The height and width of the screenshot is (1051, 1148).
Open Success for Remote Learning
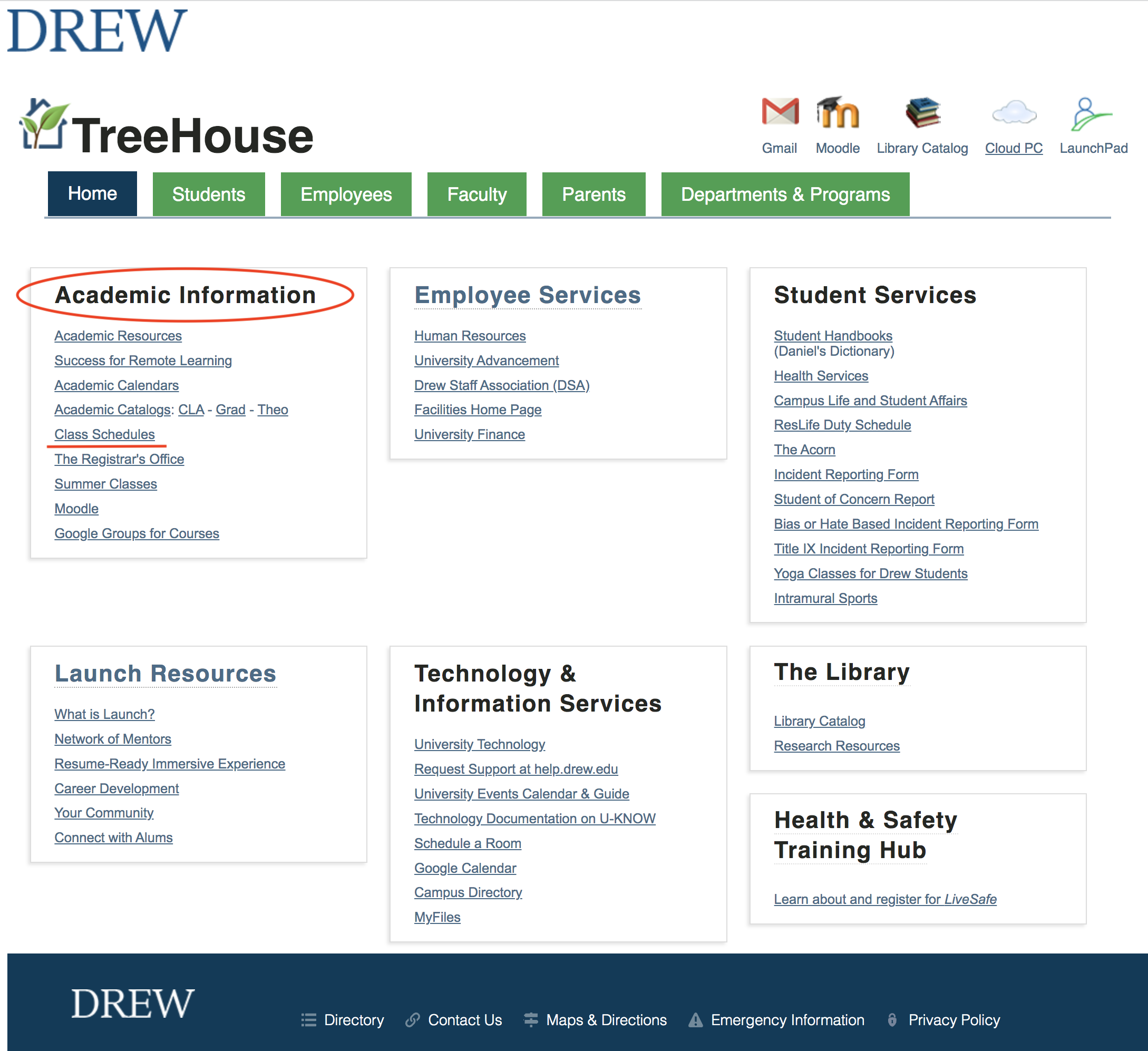[143, 361]
